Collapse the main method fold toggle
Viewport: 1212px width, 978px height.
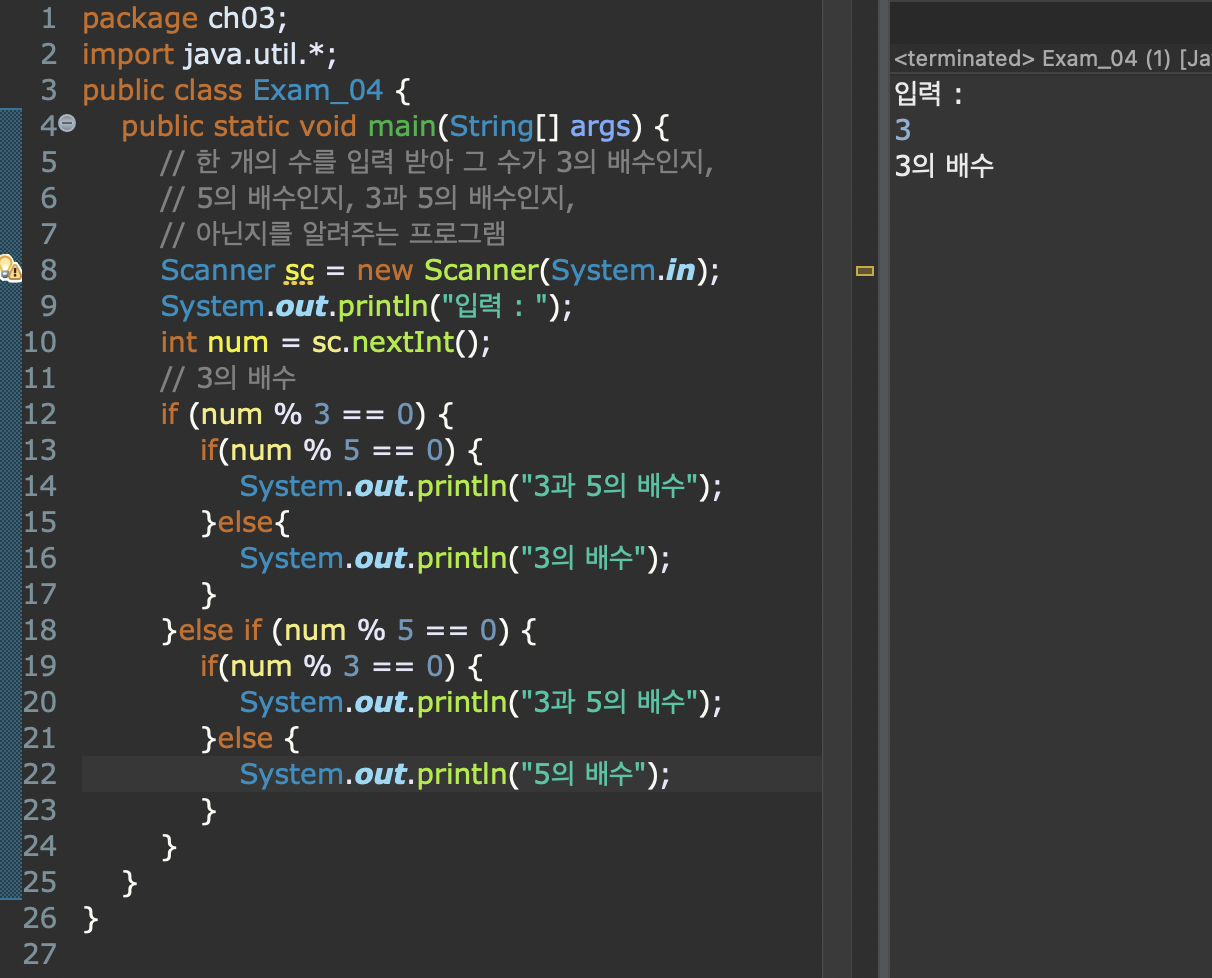point(67,124)
